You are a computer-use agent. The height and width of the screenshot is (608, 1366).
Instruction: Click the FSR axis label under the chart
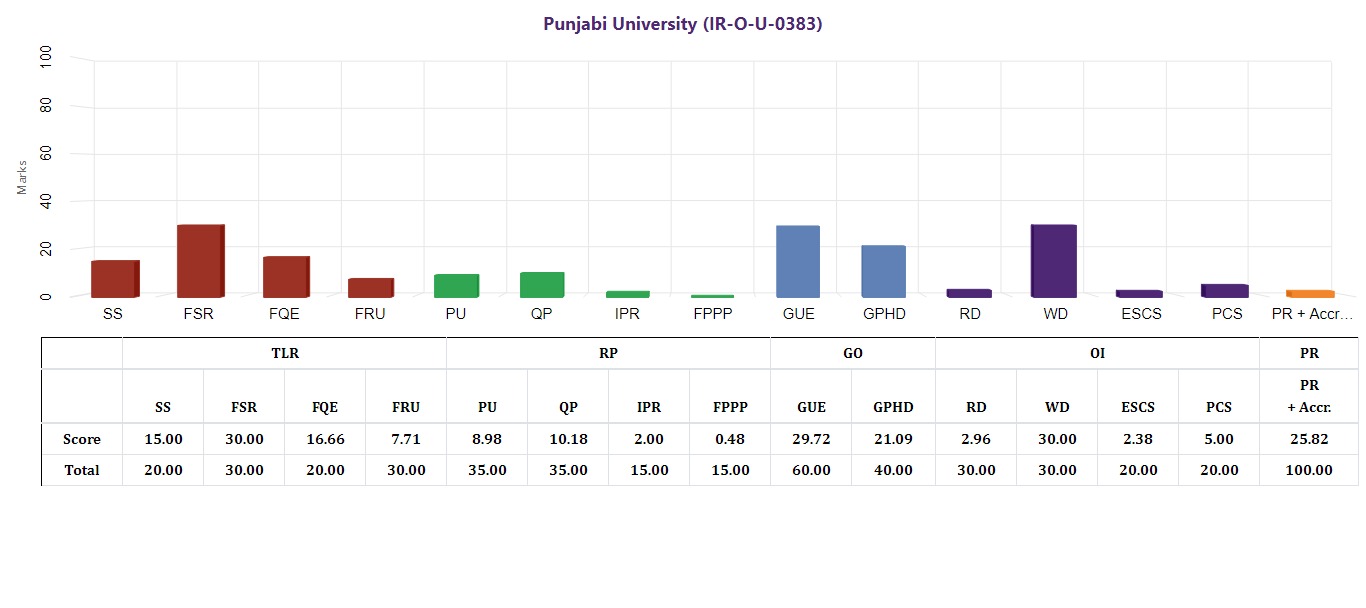198,314
